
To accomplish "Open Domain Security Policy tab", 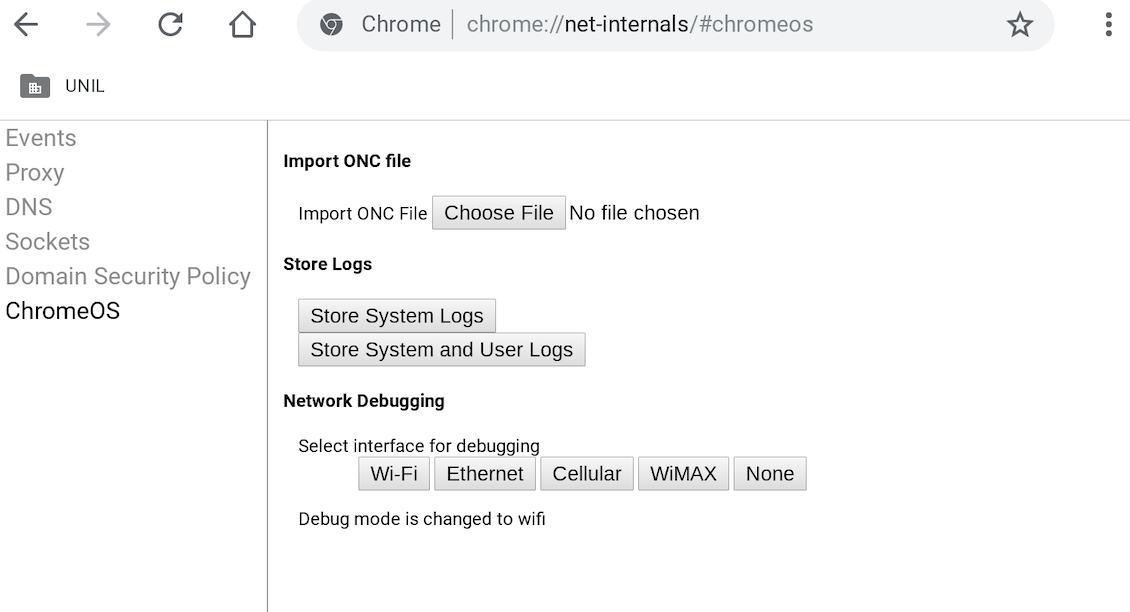I will click(x=128, y=276).
